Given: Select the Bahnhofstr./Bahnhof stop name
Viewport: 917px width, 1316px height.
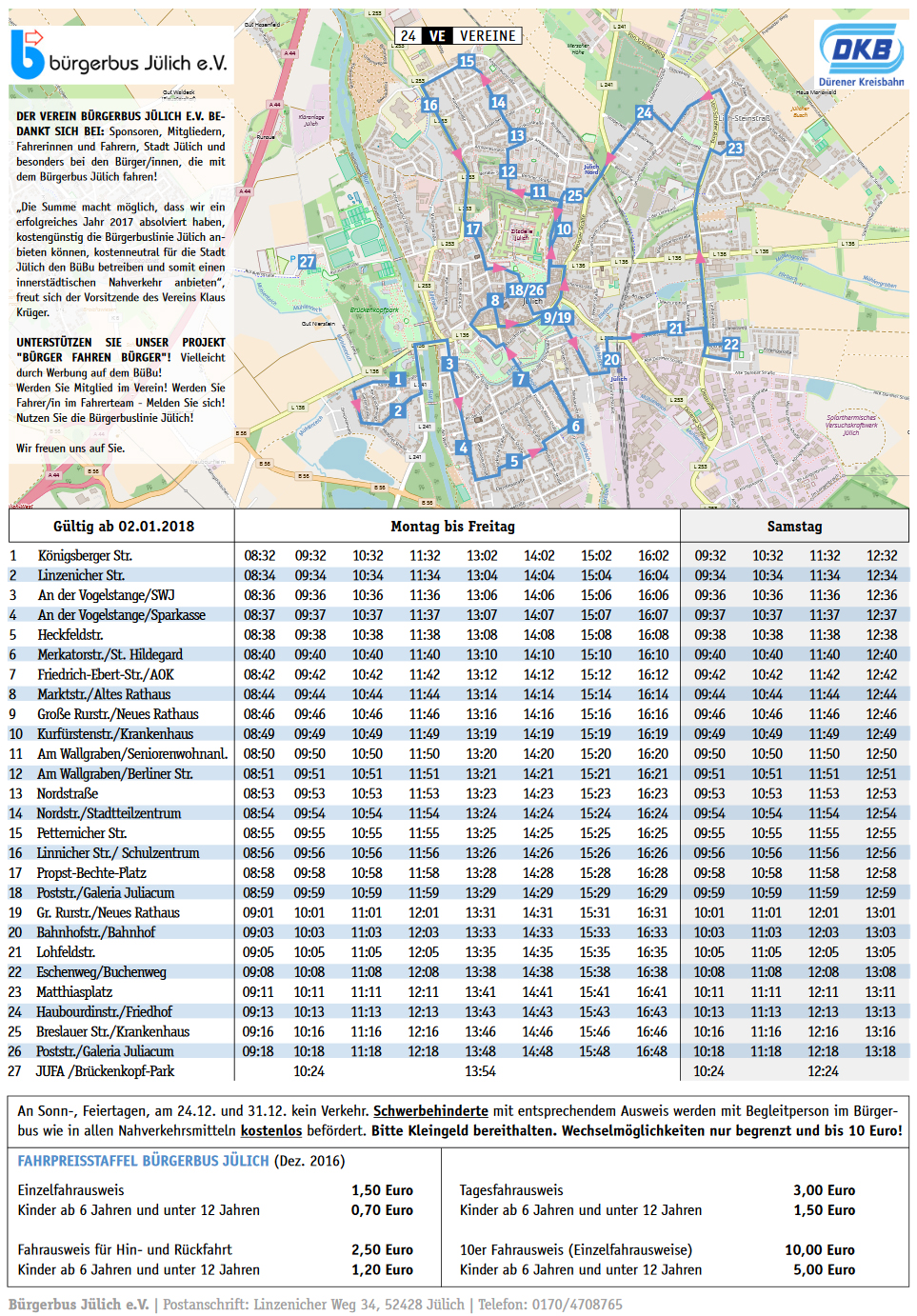Looking at the screenshot, I should pyautogui.click(x=96, y=932).
